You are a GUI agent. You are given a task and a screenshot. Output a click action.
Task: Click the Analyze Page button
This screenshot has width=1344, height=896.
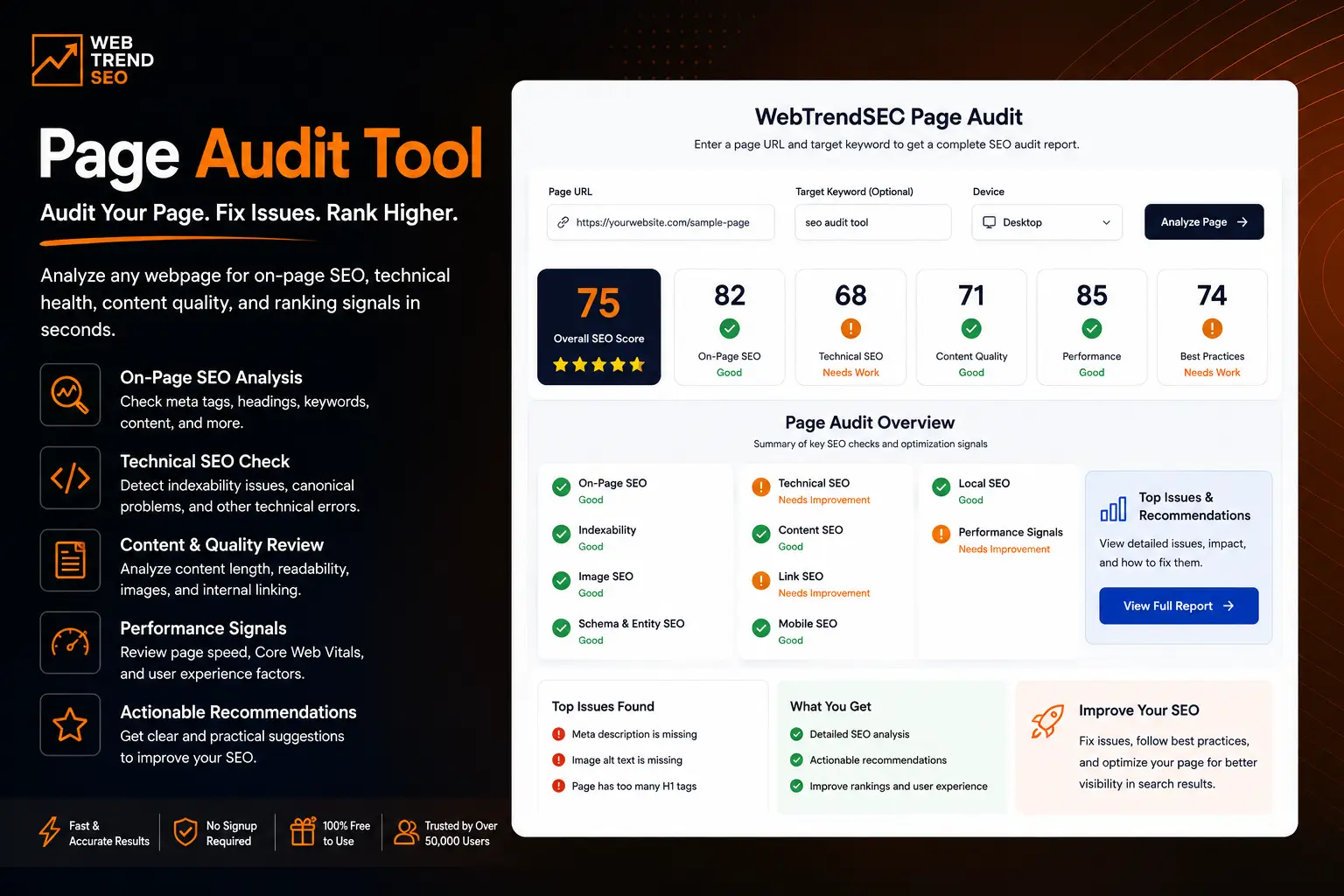[x=1204, y=222]
